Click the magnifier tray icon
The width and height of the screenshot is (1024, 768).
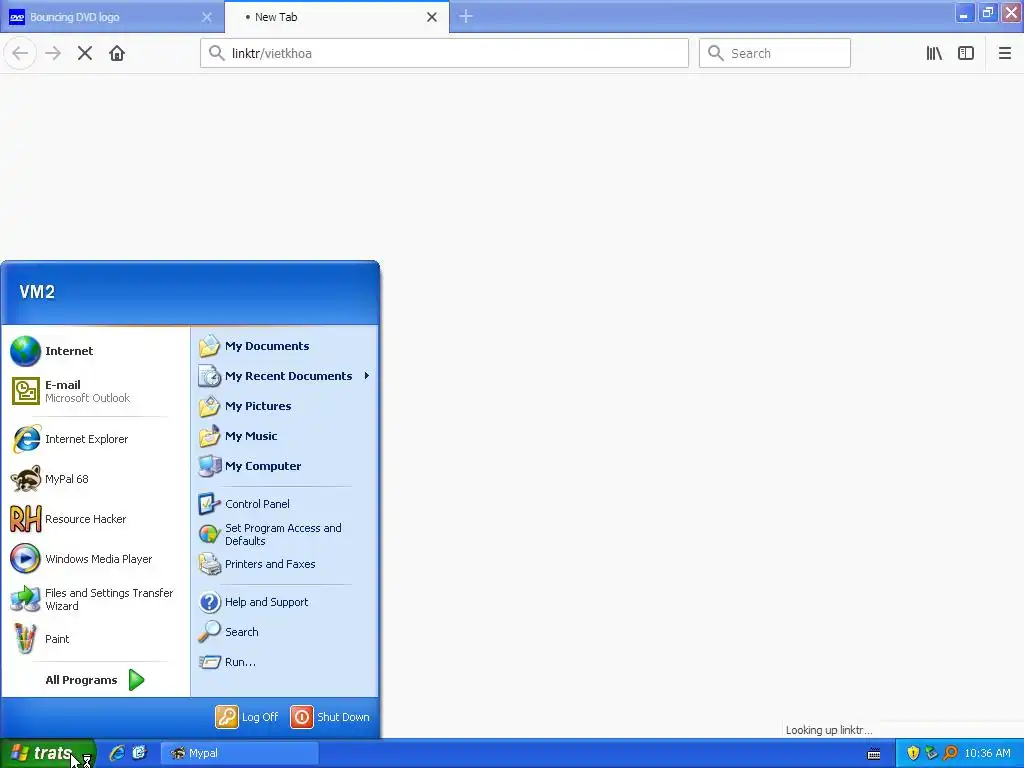(950, 753)
